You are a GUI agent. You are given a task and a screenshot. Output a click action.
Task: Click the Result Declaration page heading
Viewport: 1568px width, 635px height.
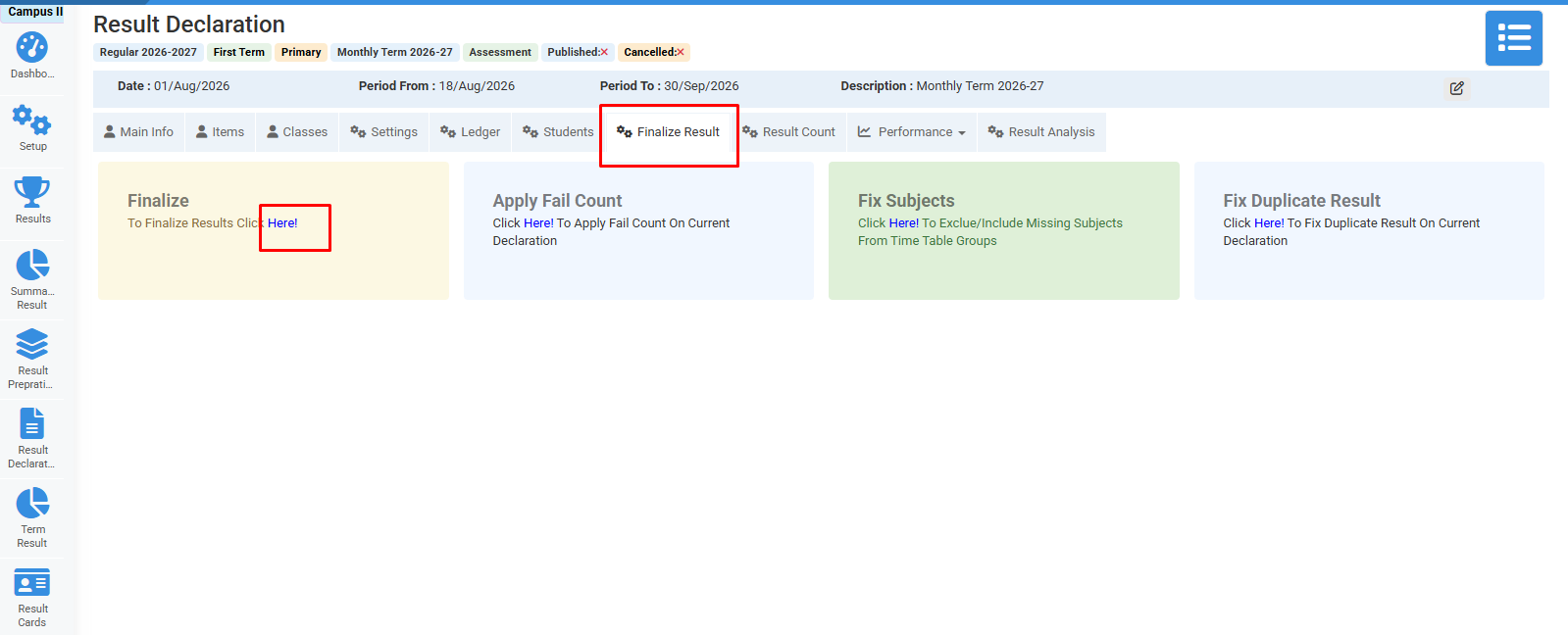[x=189, y=24]
